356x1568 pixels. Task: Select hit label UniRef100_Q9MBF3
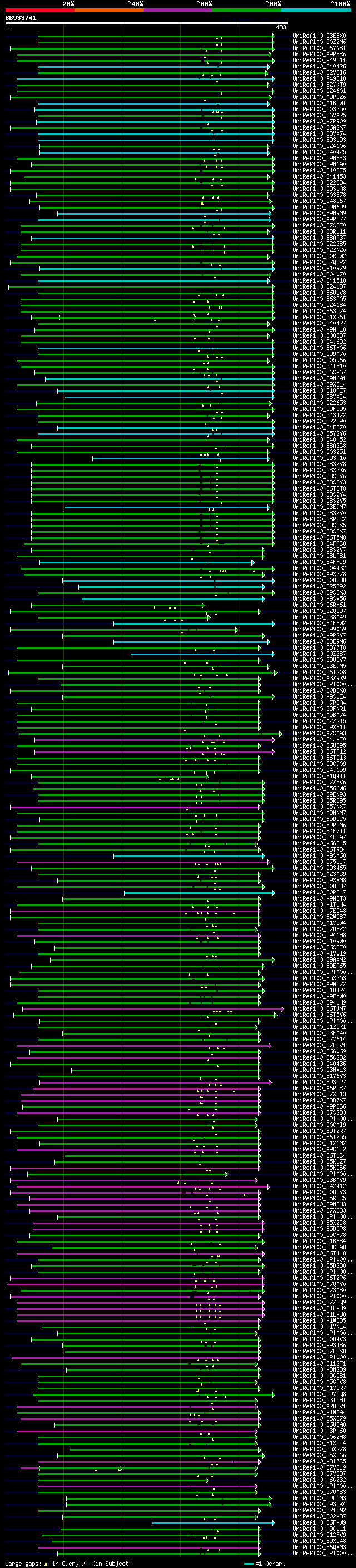click(x=319, y=159)
